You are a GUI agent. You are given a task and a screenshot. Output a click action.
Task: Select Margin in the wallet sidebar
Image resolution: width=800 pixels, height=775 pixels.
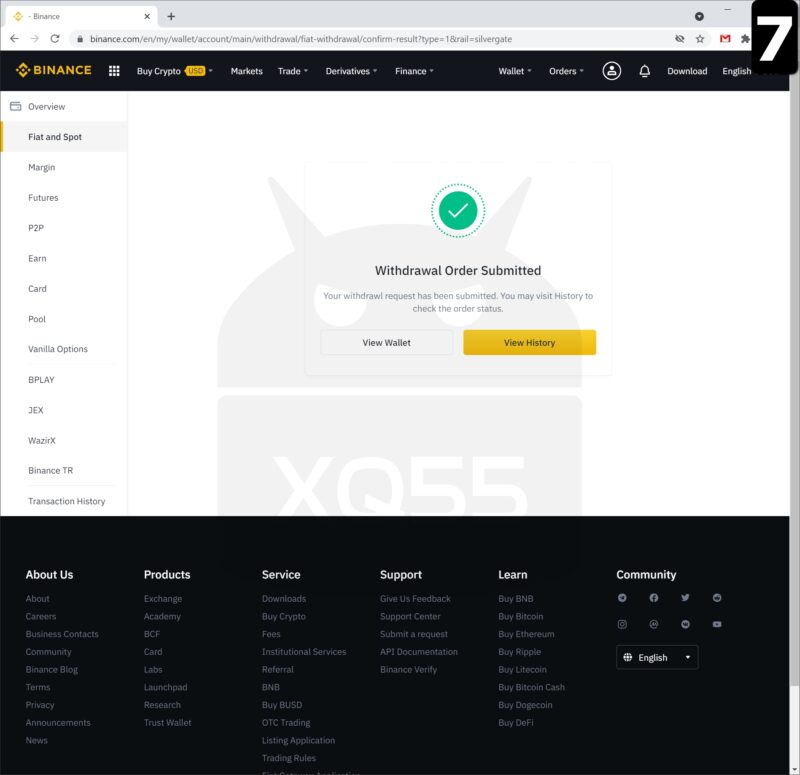click(x=42, y=167)
